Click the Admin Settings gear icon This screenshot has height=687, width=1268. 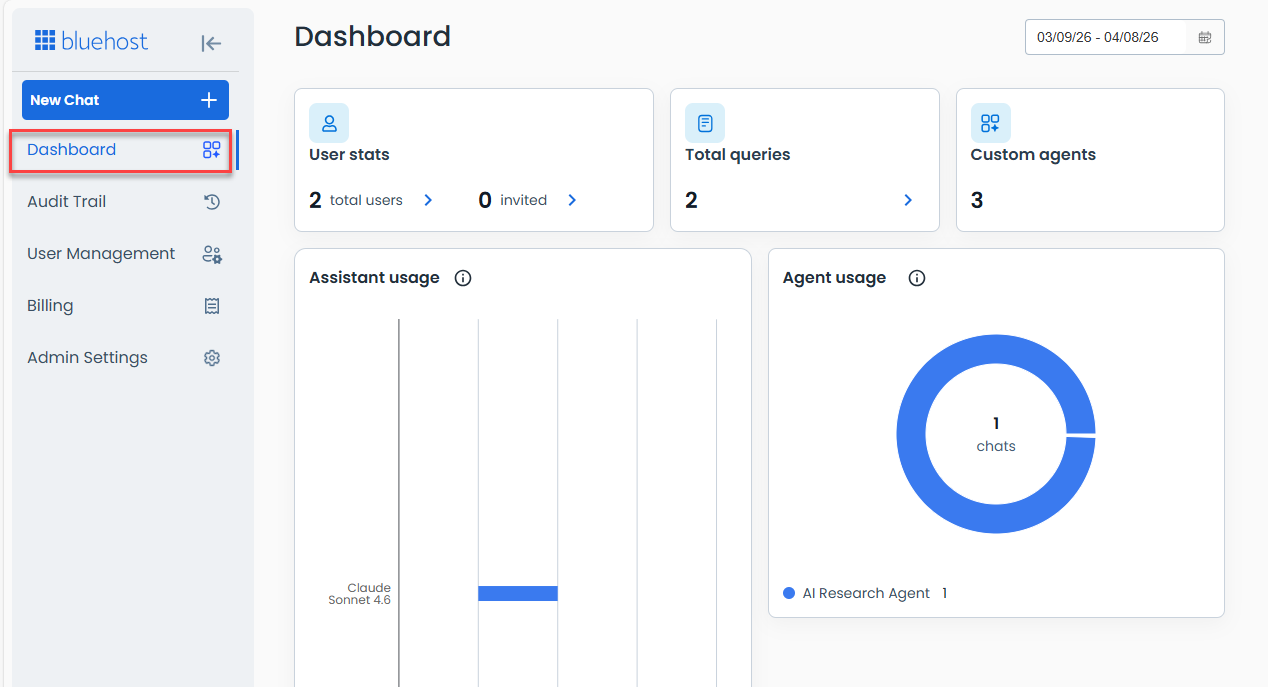[212, 358]
